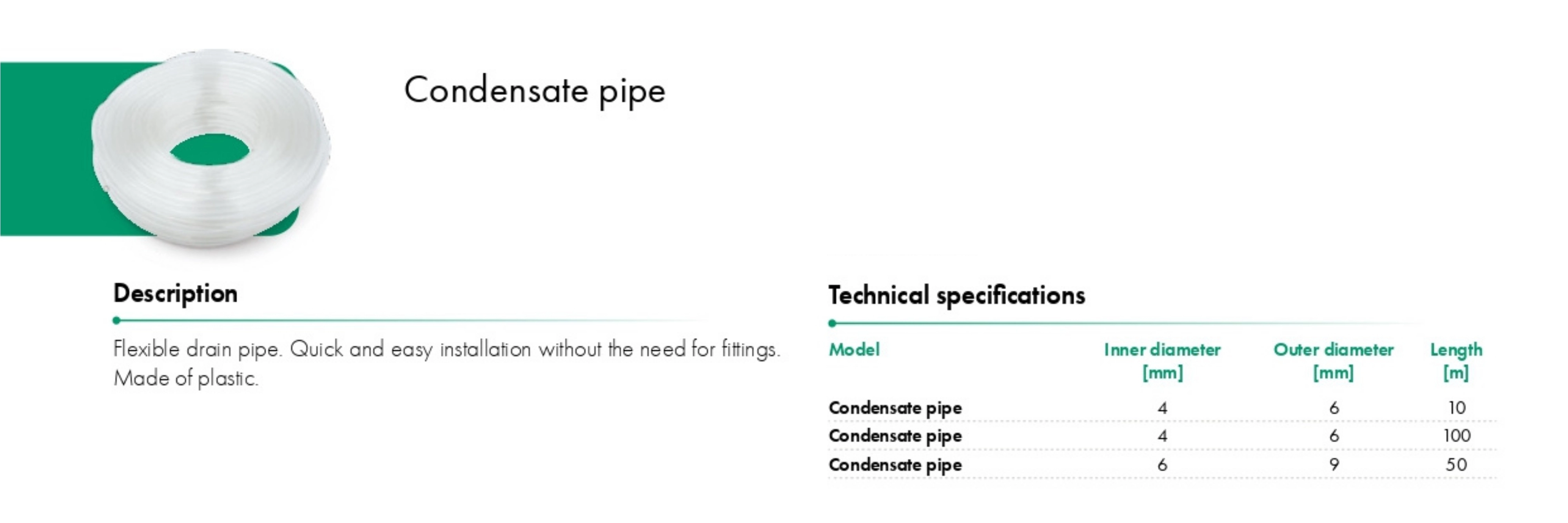The width and height of the screenshot is (1568, 523).
Task: Click the green banner behind the product image
Action: pyautogui.click(x=43, y=149)
